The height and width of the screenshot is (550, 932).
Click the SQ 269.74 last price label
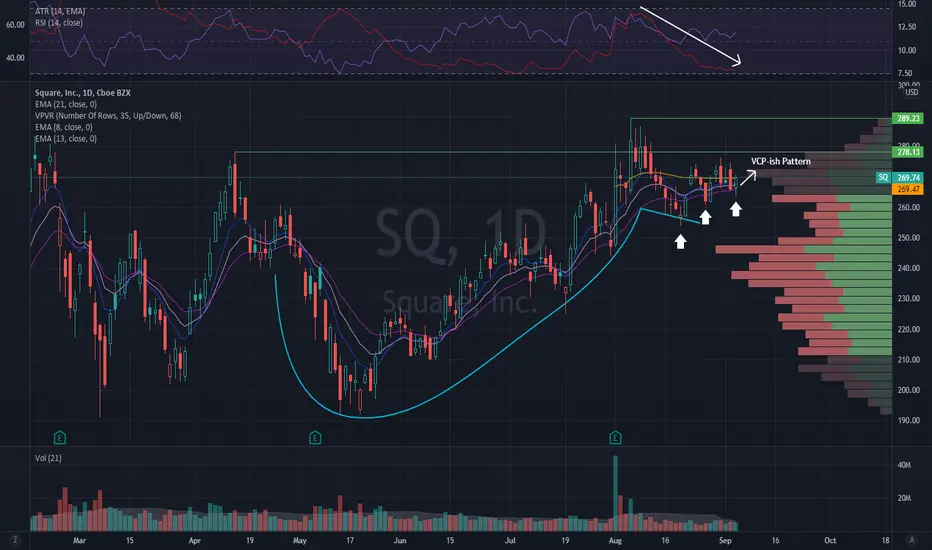[x=900, y=177]
